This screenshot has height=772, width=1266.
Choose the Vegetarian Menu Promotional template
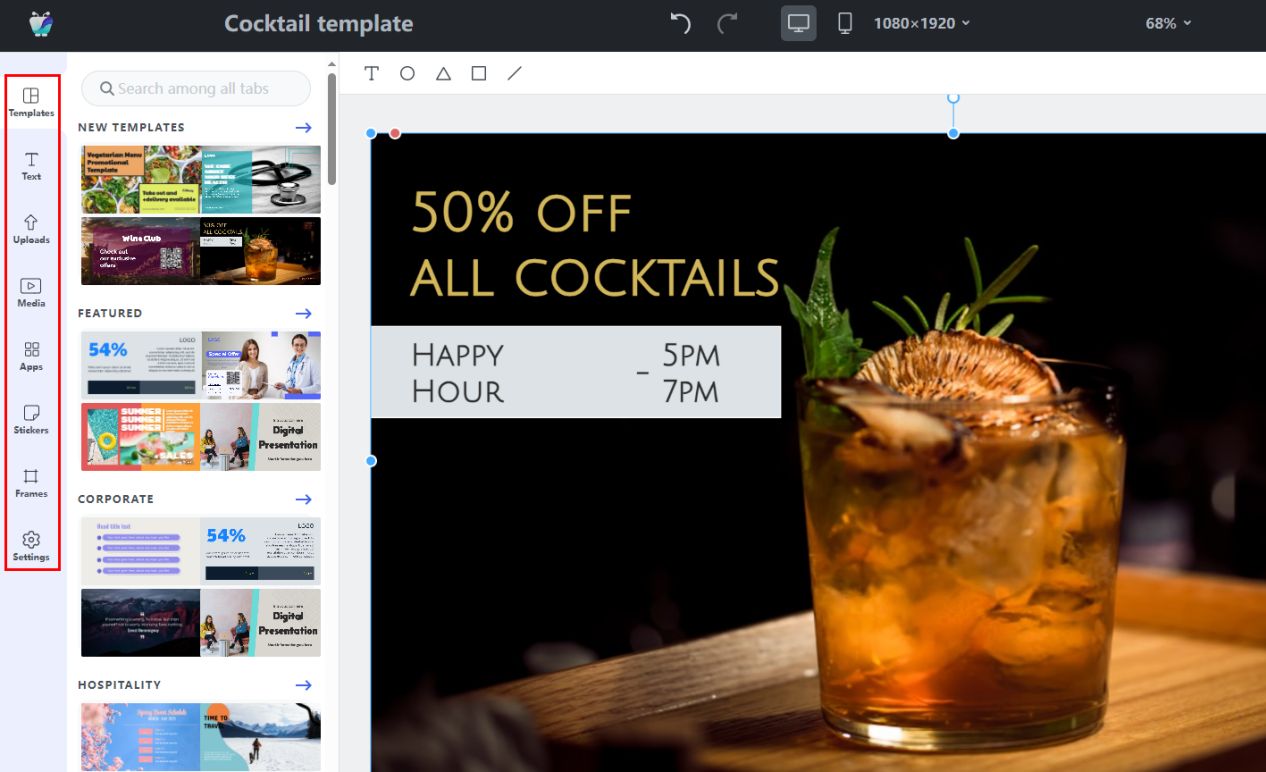[x=141, y=180]
